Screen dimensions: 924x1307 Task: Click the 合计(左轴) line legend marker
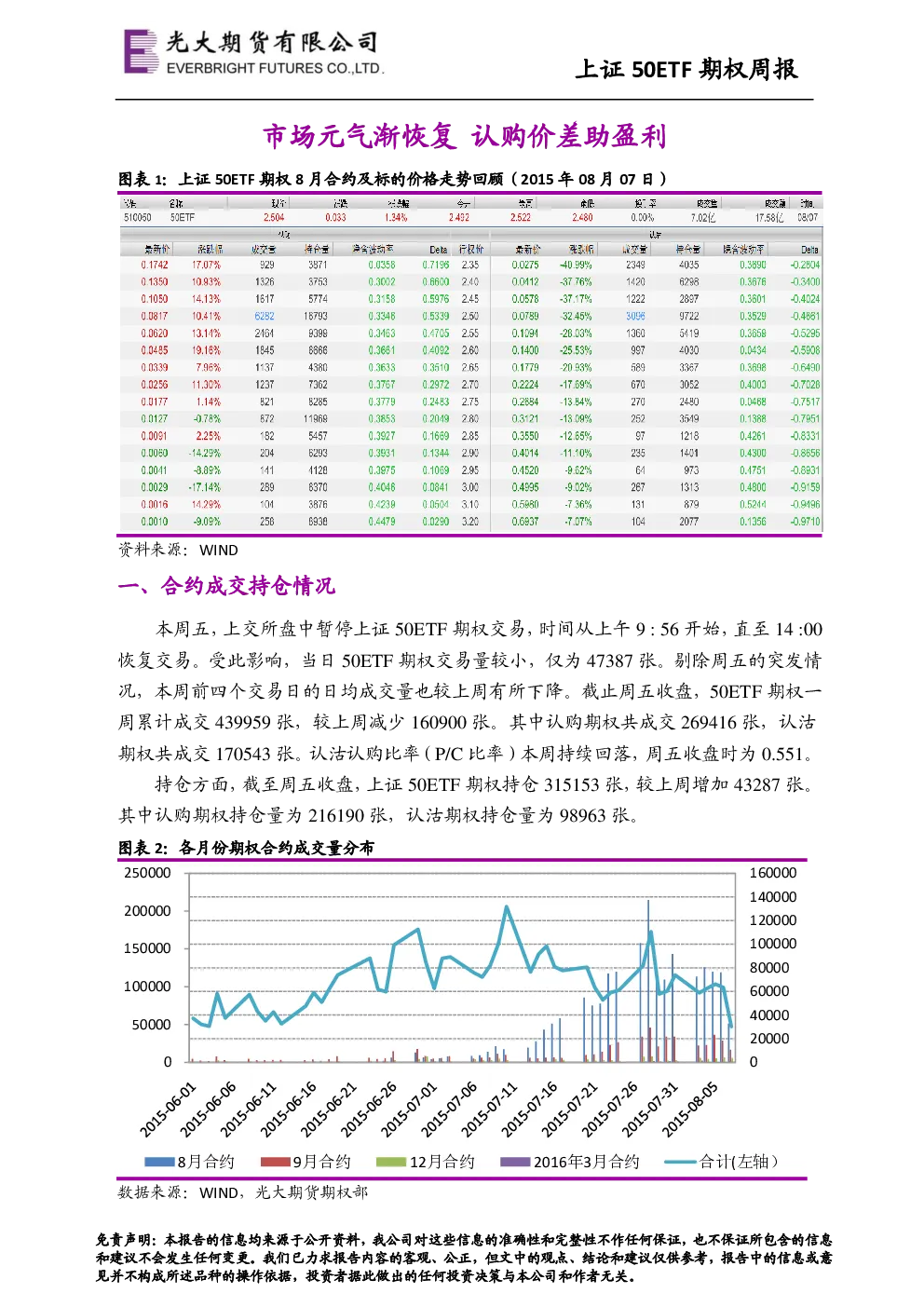(680, 1162)
